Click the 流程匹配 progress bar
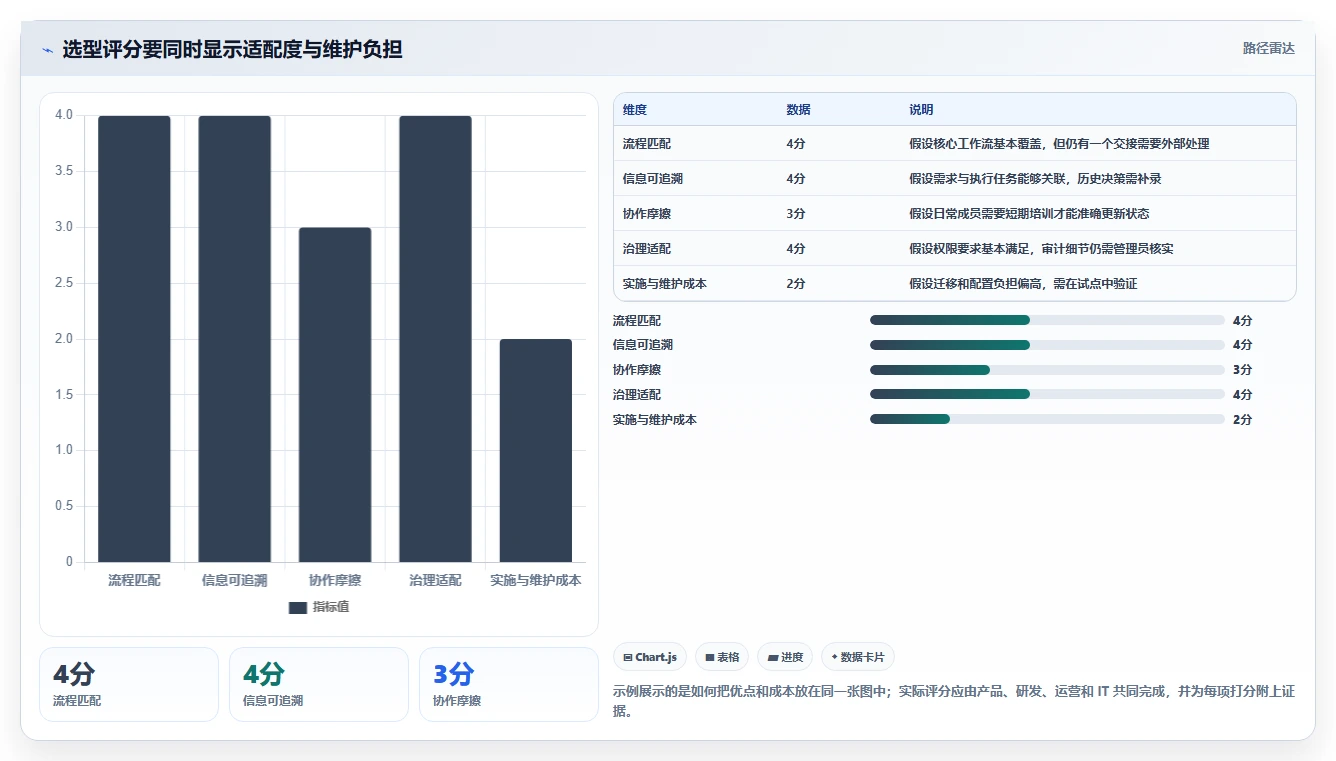 (x=1047, y=320)
